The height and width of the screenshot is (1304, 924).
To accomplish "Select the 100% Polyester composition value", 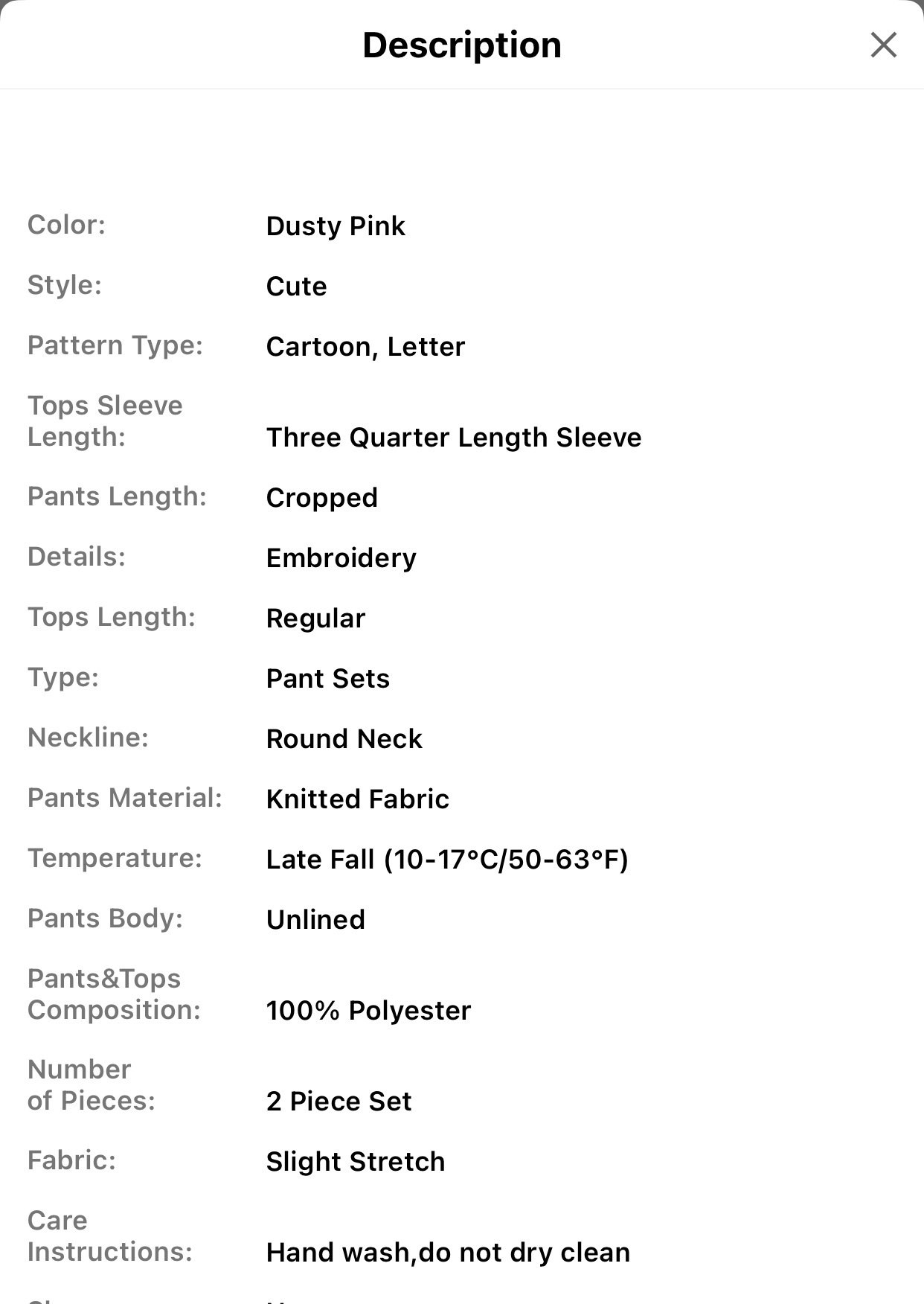I will (x=368, y=1011).
